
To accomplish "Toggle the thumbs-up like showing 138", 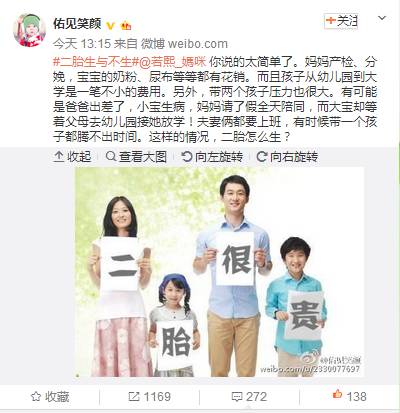I will (x=350, y=396).
